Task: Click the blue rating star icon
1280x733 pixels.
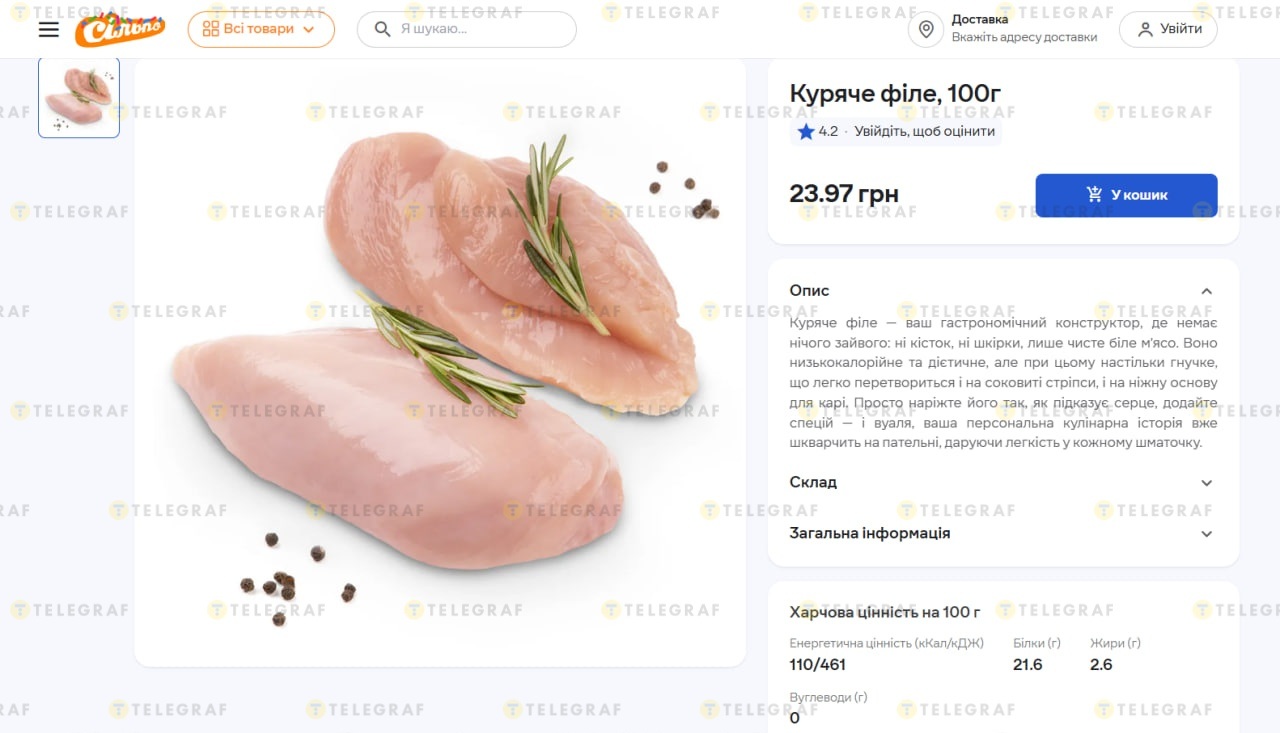Action: click(806, 131)
